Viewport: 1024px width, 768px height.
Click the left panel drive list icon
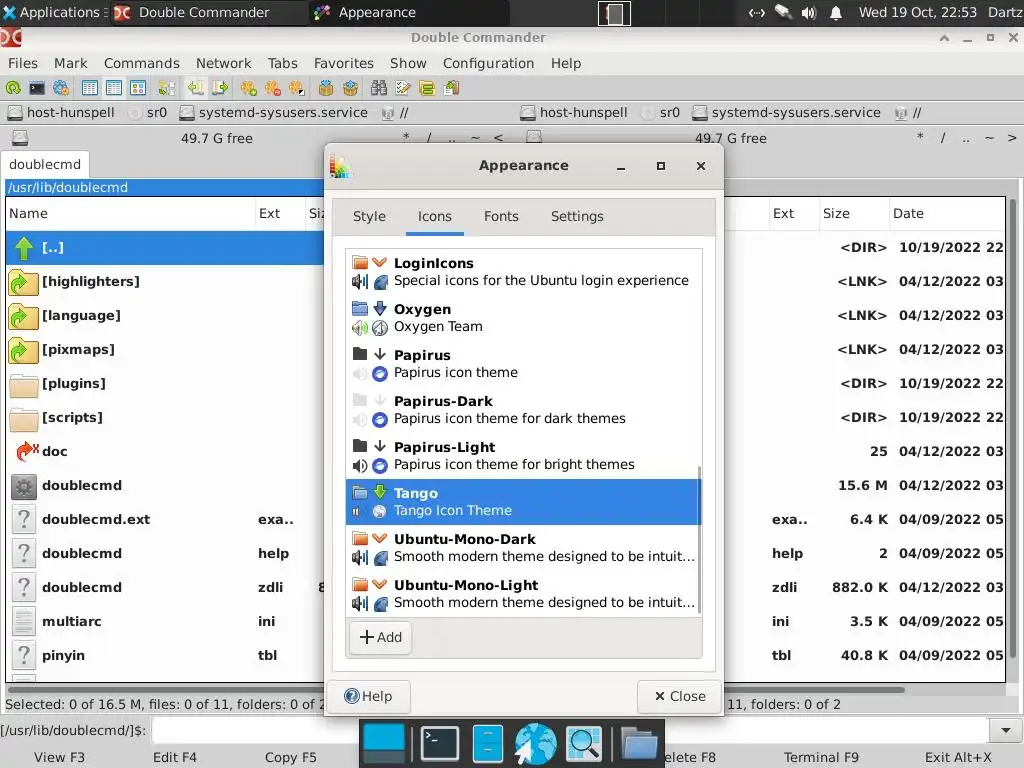tap(20, 138)
